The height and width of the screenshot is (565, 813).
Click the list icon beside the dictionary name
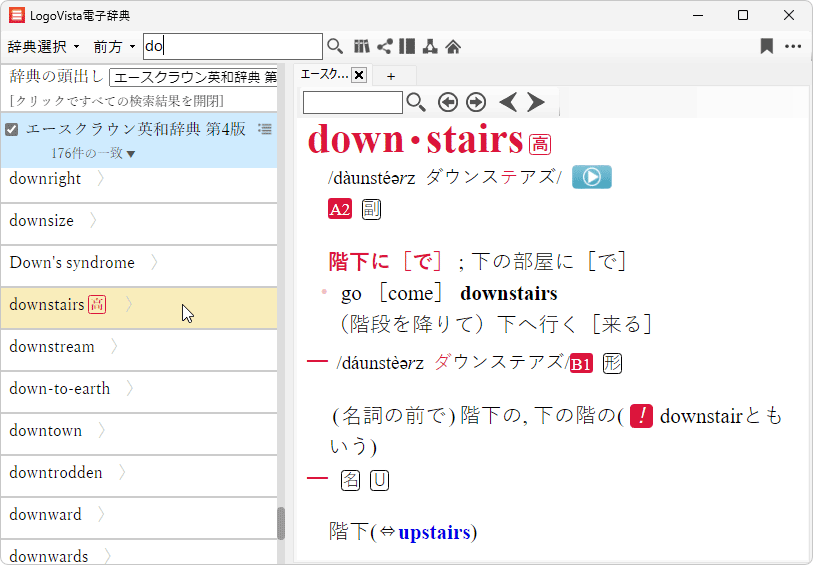pos(265,128)
